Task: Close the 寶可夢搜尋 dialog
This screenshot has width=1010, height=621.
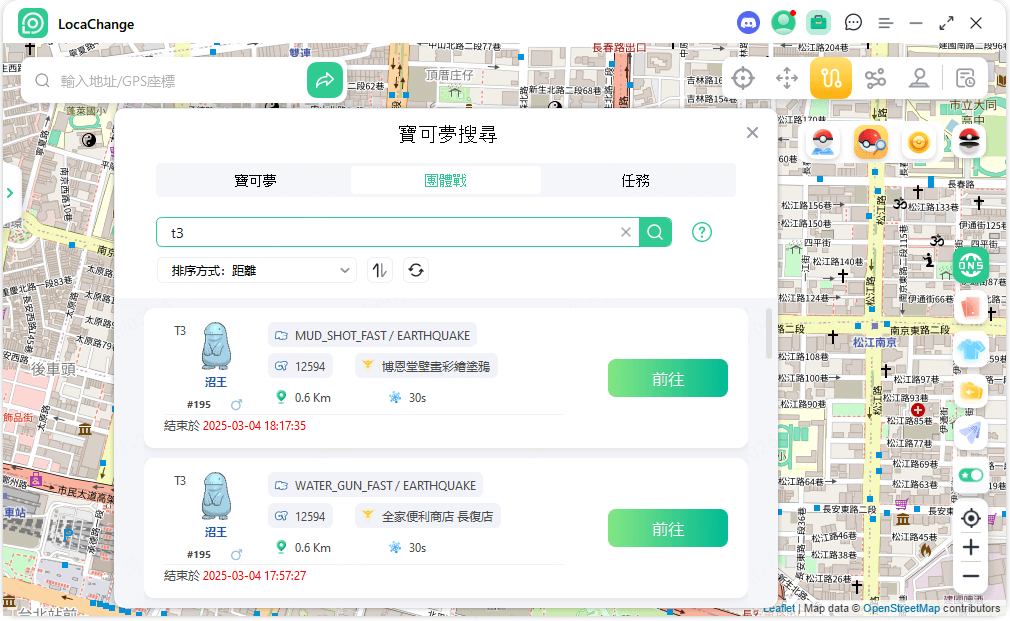Action: point(752,133)
